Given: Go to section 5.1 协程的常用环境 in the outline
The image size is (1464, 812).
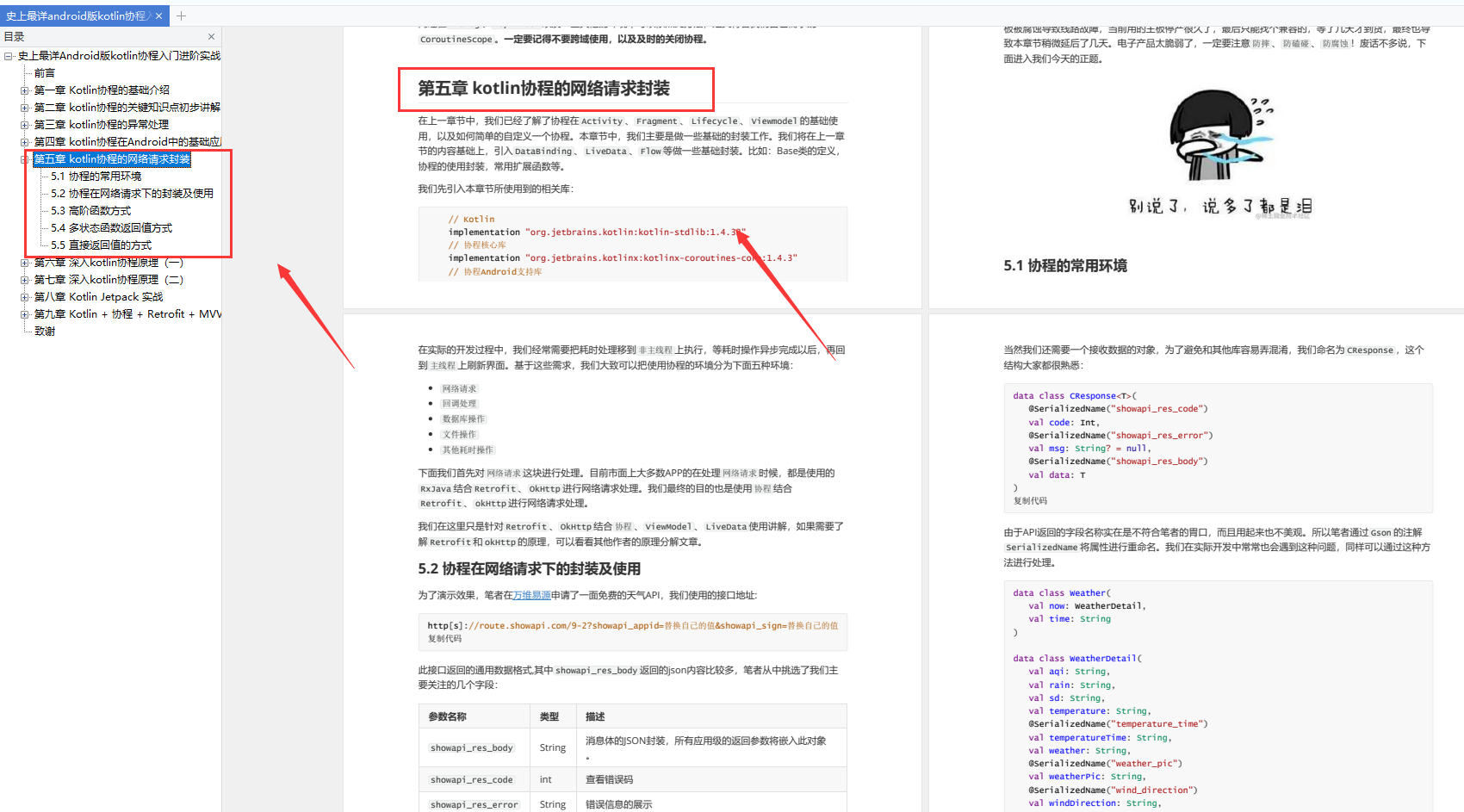Looking at the screenshot, I should [x=96, y=176].
